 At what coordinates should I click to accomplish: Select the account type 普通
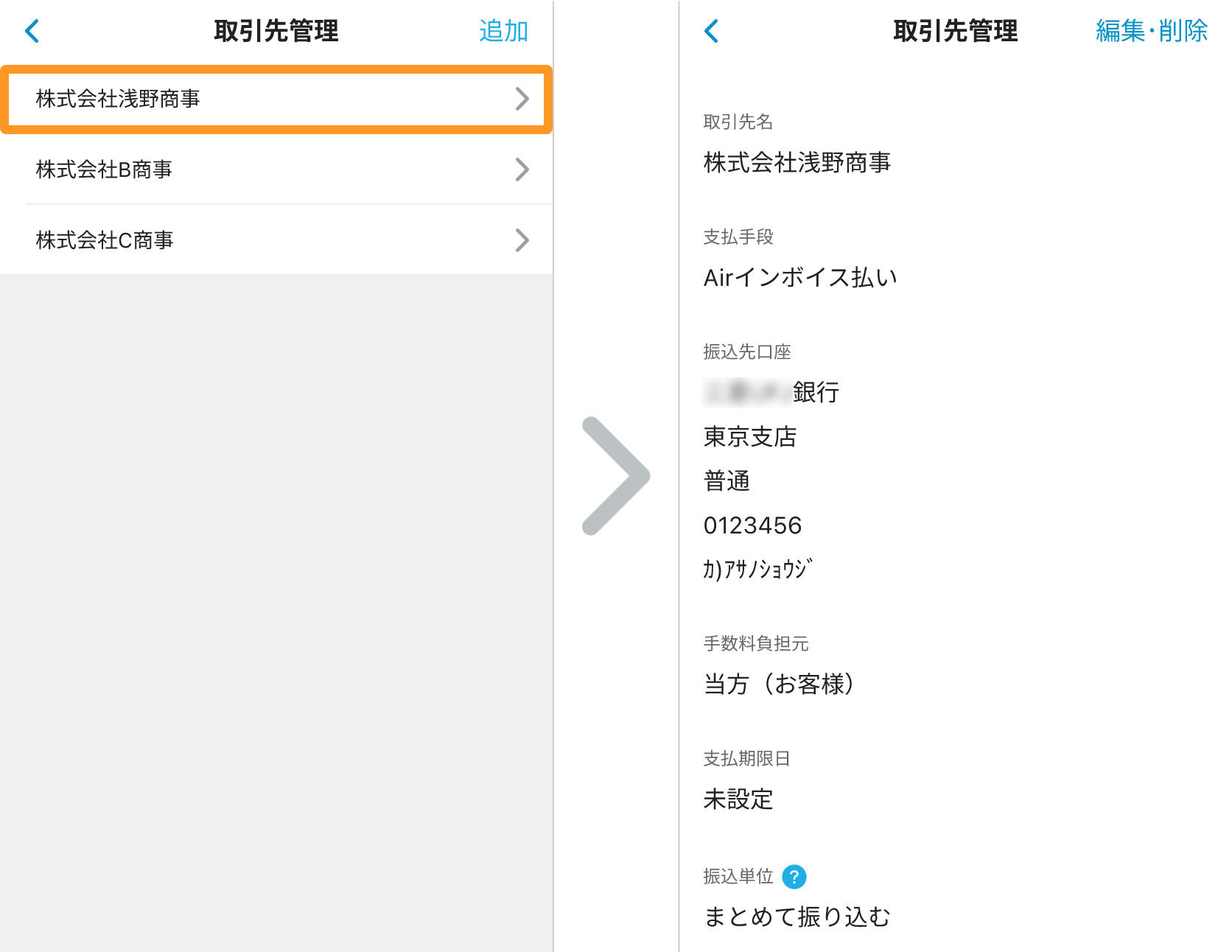click(x=727, y=481)
